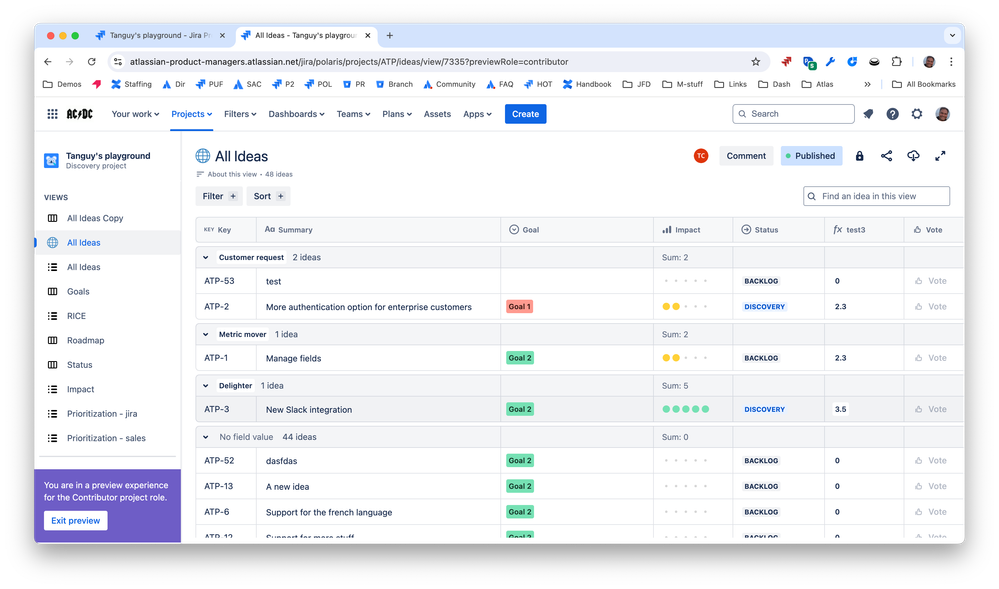This screenshot has width=999, height=589.
Task: Vote on ATP-53 test idea
Action: pos(931,281)
